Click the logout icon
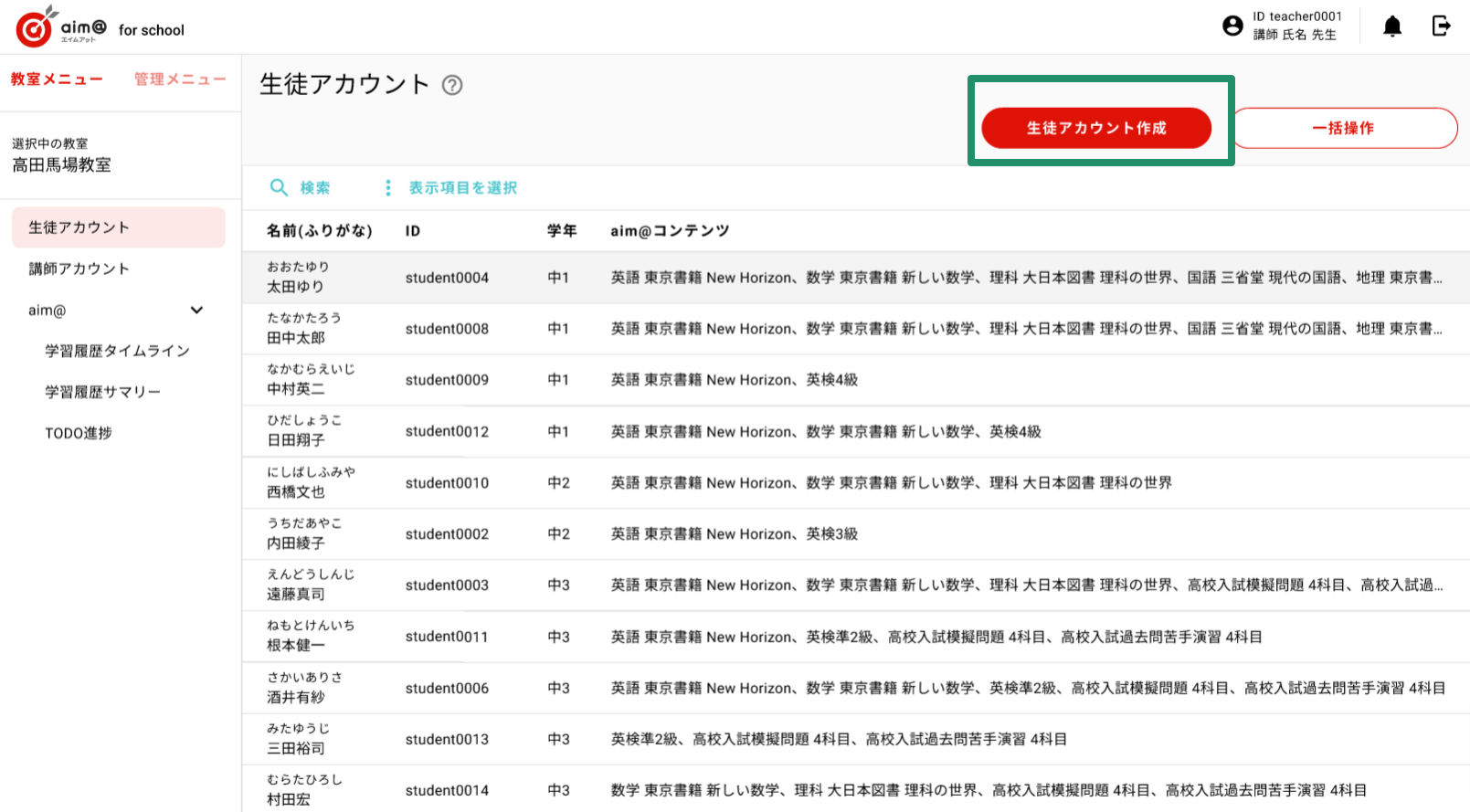The width and height of the screenshot is (1470, 812). tap(1441, 26)
